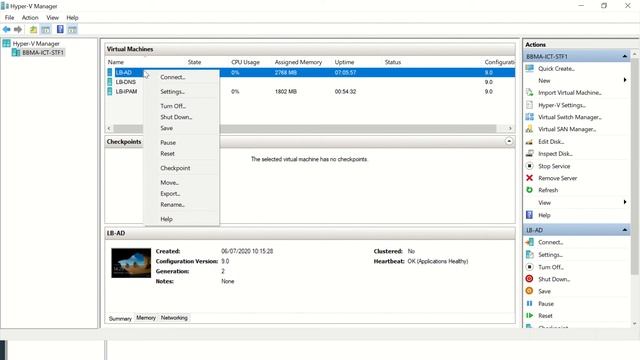
Task: Click the LB-AD virtual machine thumbnail
Action: pyautogui.click(x=131, y=263)
